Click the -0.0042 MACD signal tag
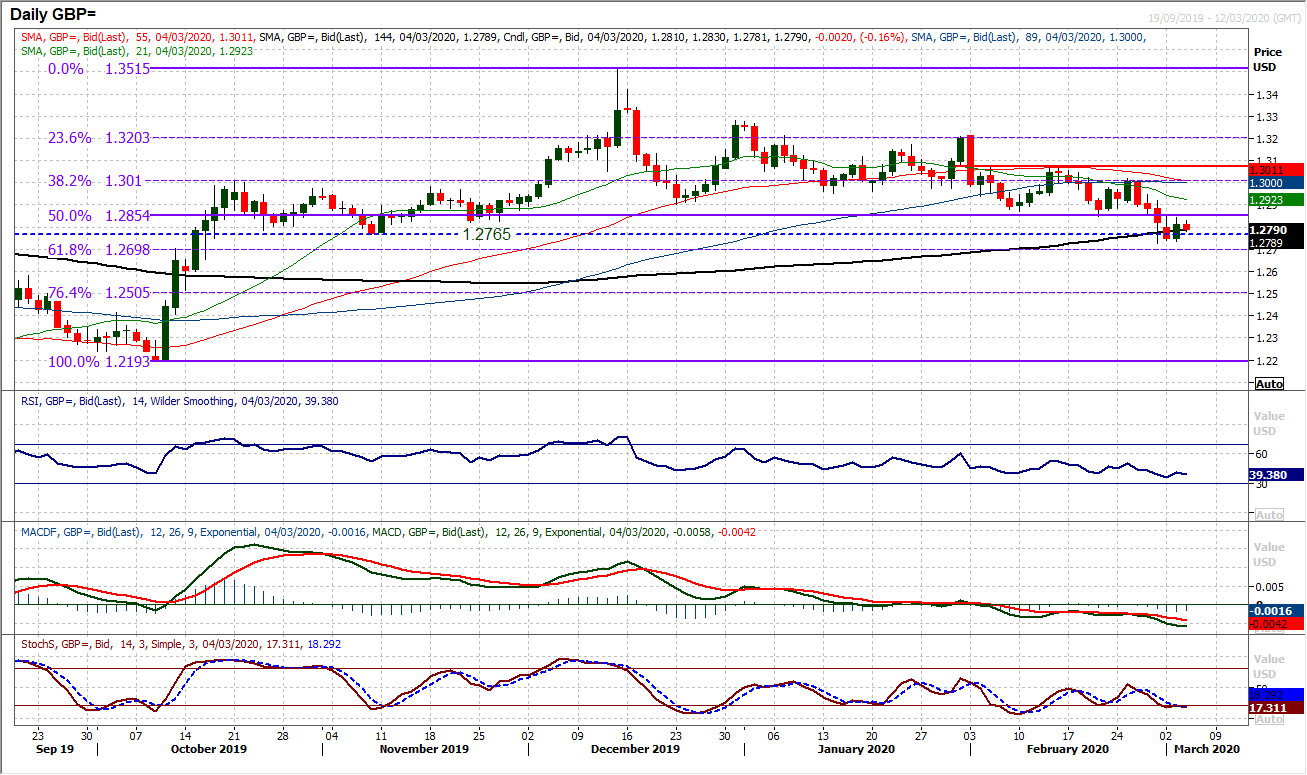This screenshot has height=775, width=1307. click(1277, 623)
